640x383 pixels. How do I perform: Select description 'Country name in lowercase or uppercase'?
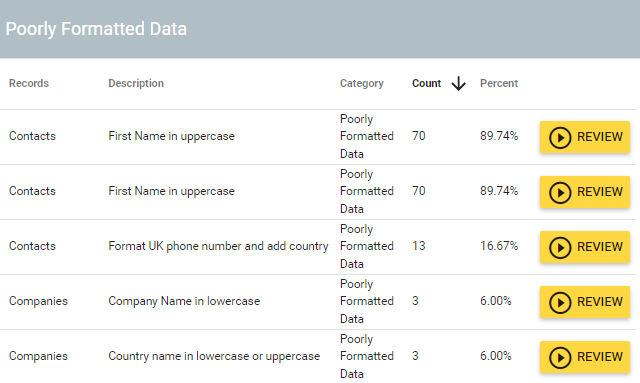pos(214,356)
